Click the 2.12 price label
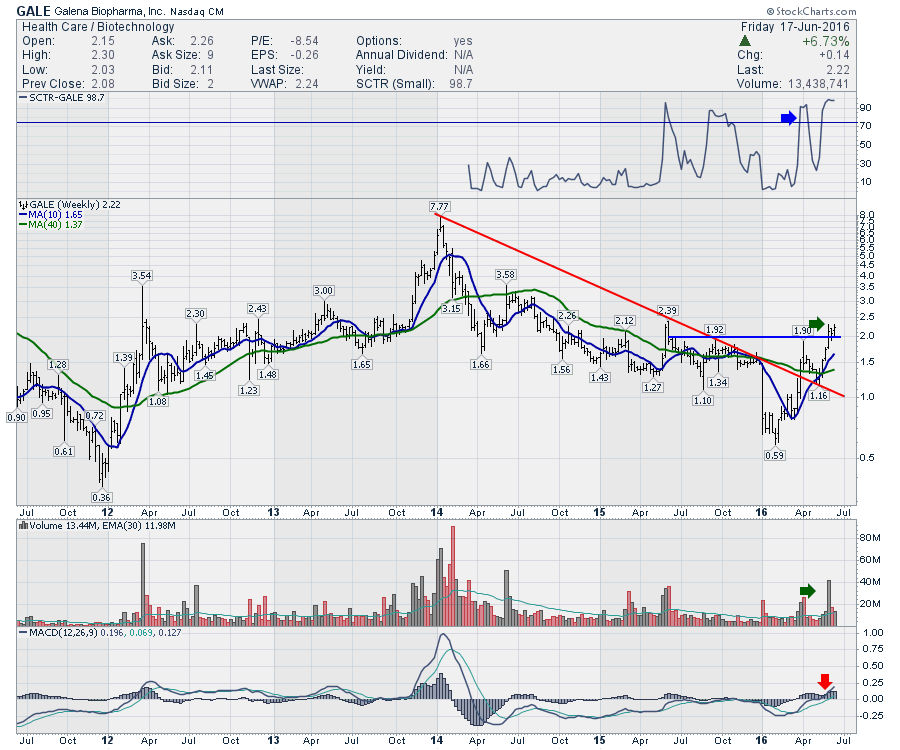 coord(624,320)
